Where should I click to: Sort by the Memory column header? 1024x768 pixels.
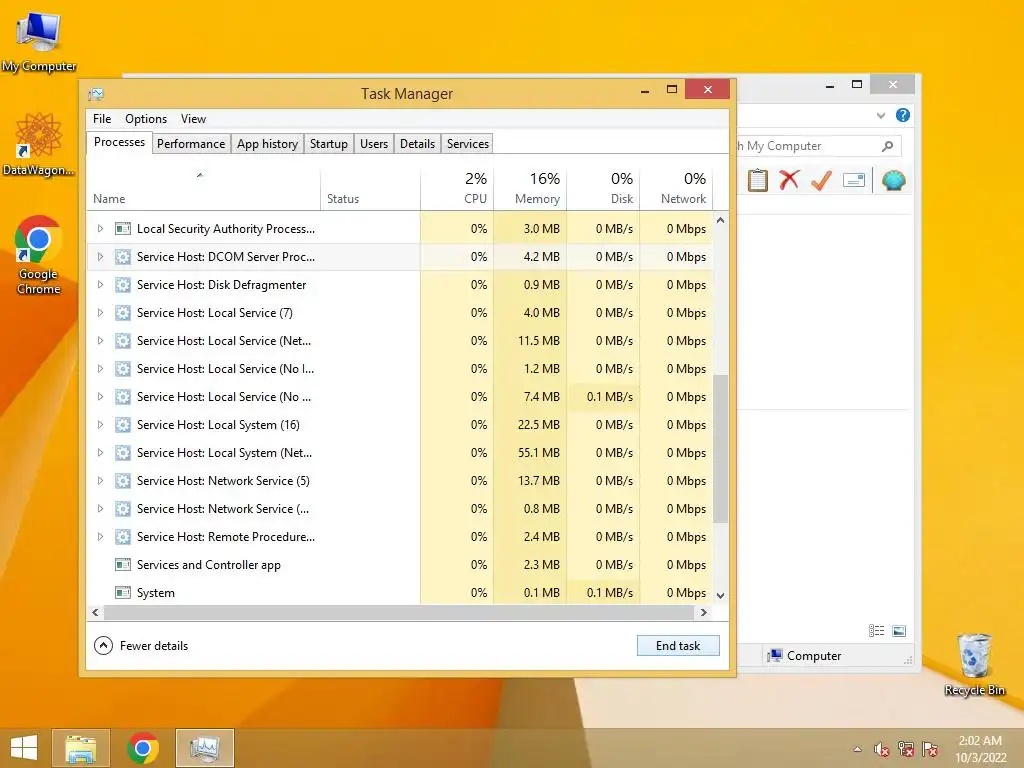coord(530,188)
